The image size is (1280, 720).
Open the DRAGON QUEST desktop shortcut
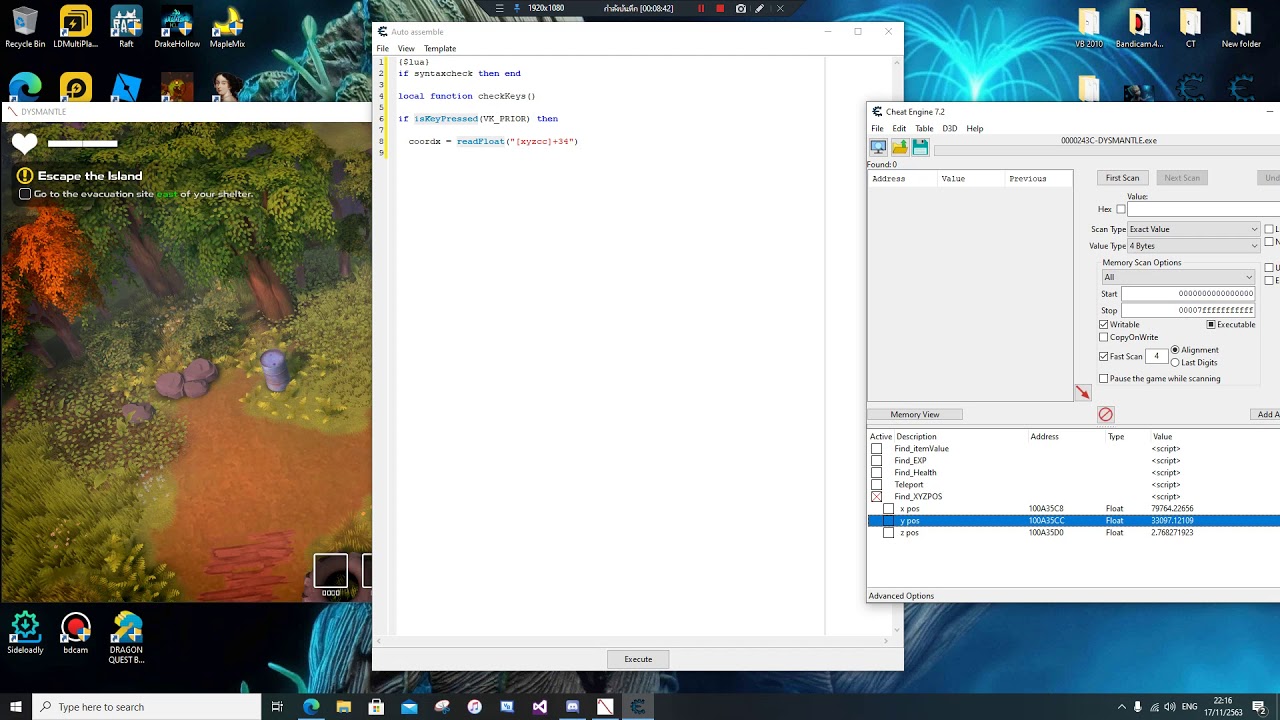(127, 638)
